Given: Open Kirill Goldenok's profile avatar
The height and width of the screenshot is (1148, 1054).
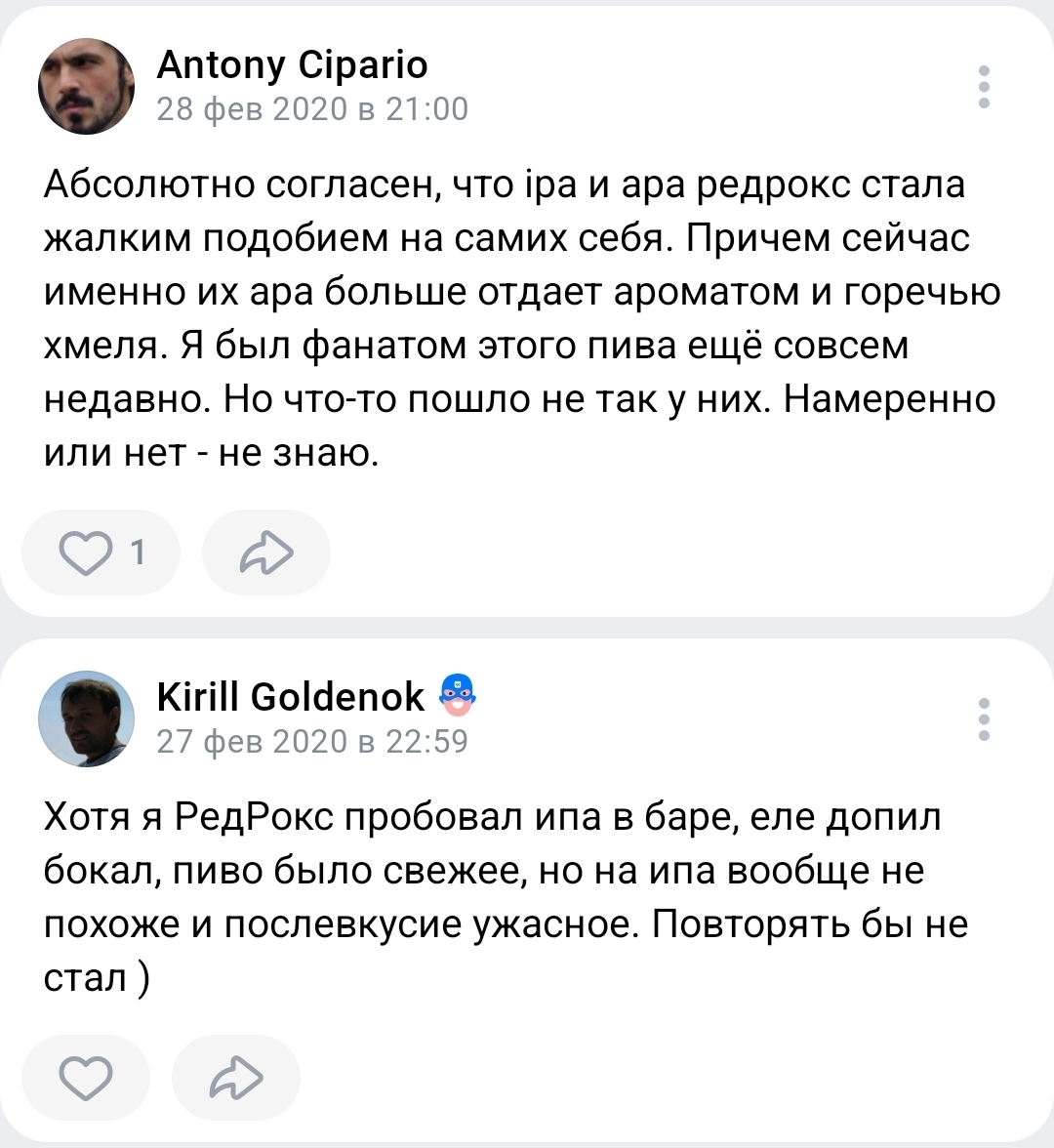Looking at the screenshot, I should [x=86, y=719].
